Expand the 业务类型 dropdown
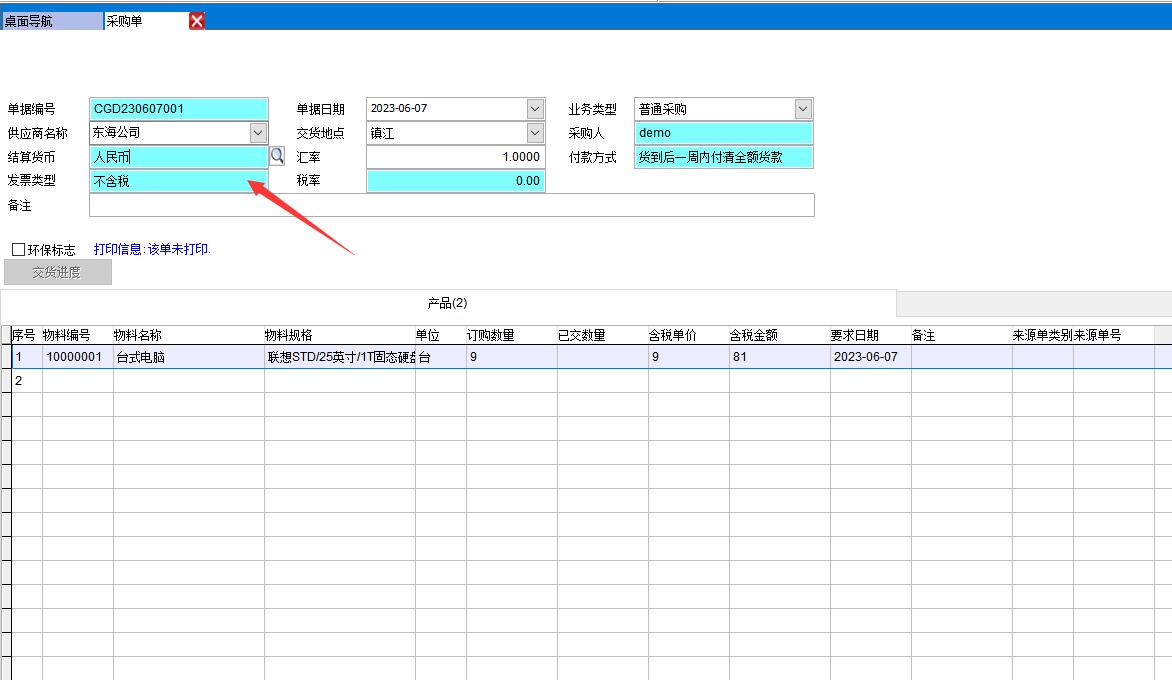Screen dimensions: 1172x680 803,108
